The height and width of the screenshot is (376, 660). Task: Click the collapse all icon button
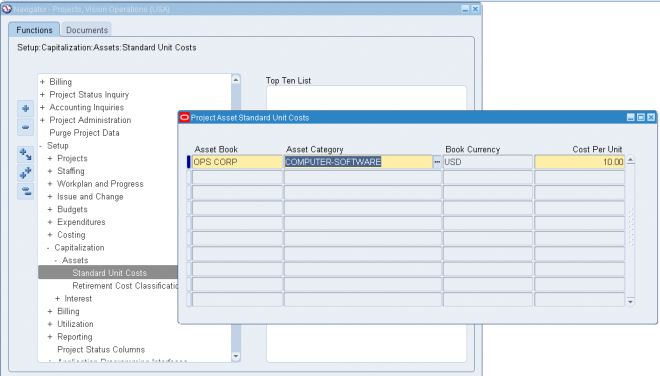coord(25,191)
